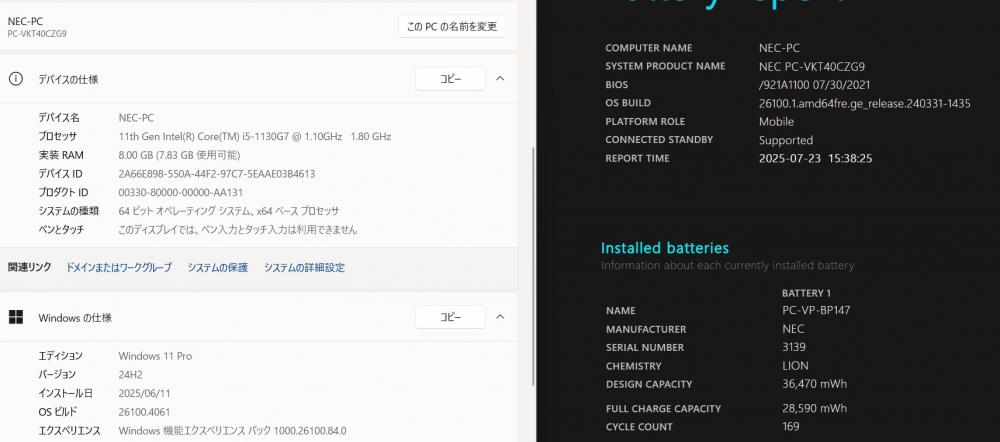Open the システムの詳細設定 link

click(304, 268)
